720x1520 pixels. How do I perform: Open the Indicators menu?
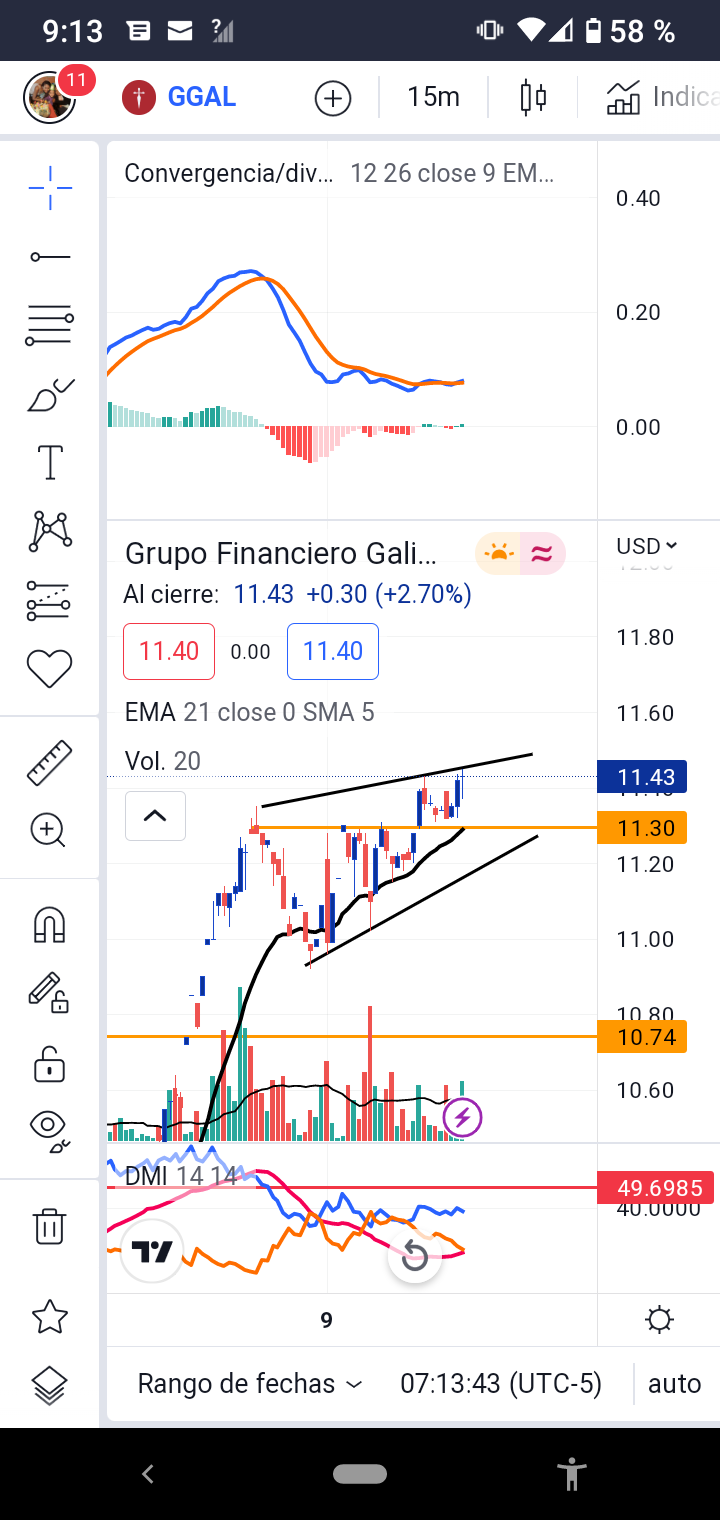click(662, 97)
